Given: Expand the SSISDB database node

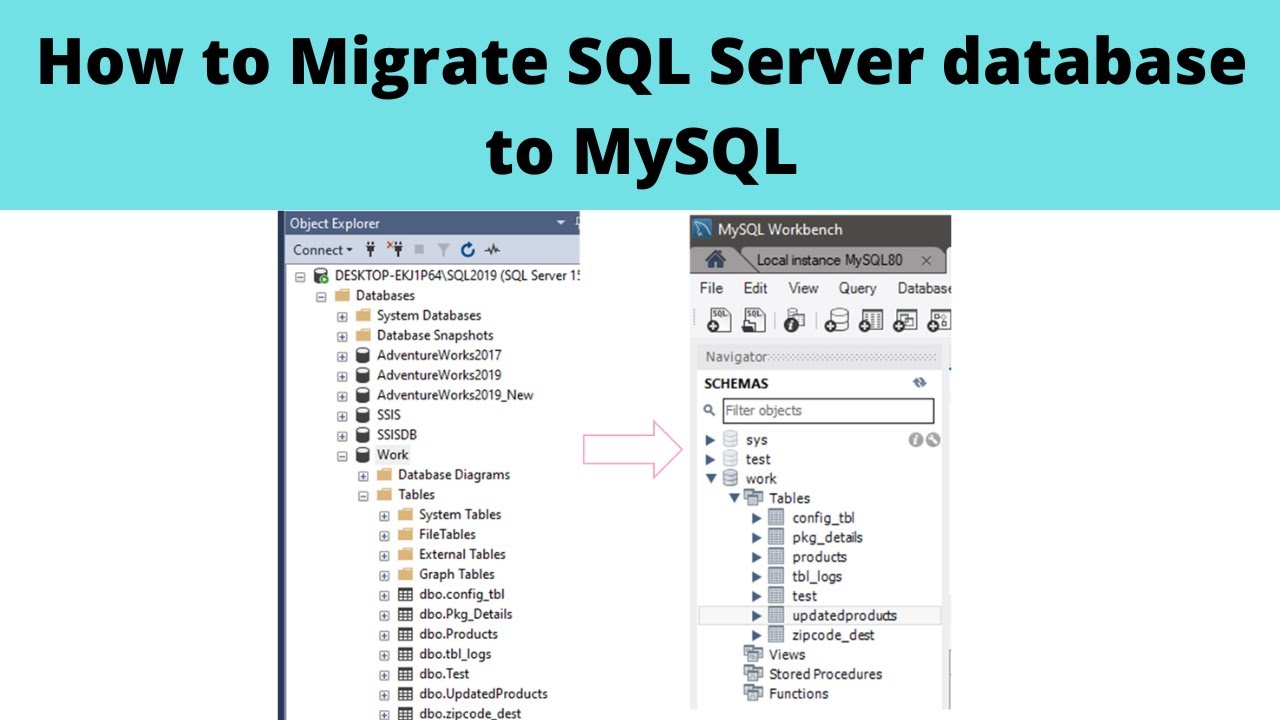Looking at the screenshot, I should tap(342, 436).
